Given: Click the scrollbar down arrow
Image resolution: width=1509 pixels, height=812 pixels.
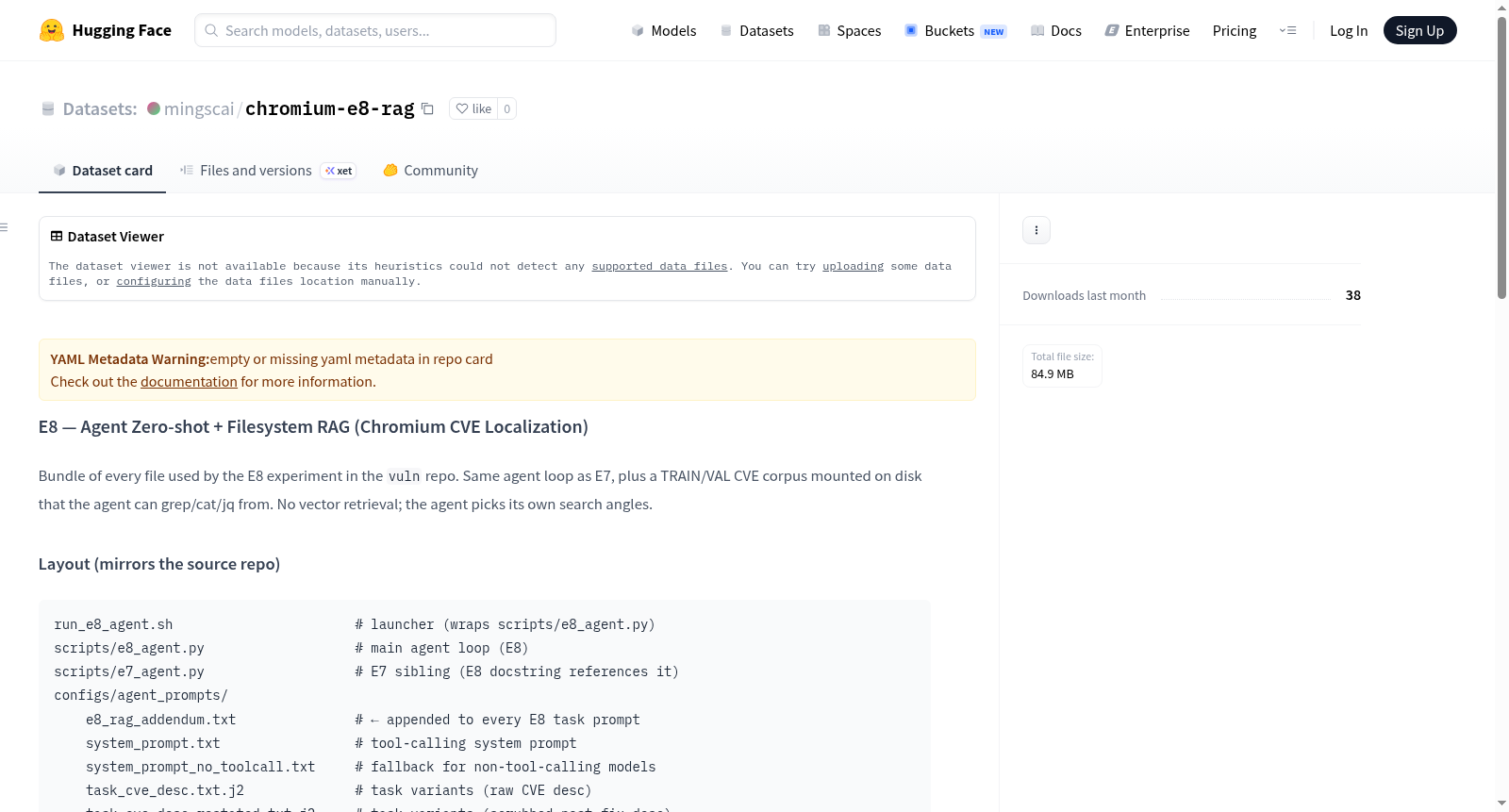Looking at the screenshot, I should pyautogui.click(x=1501, y=804).
